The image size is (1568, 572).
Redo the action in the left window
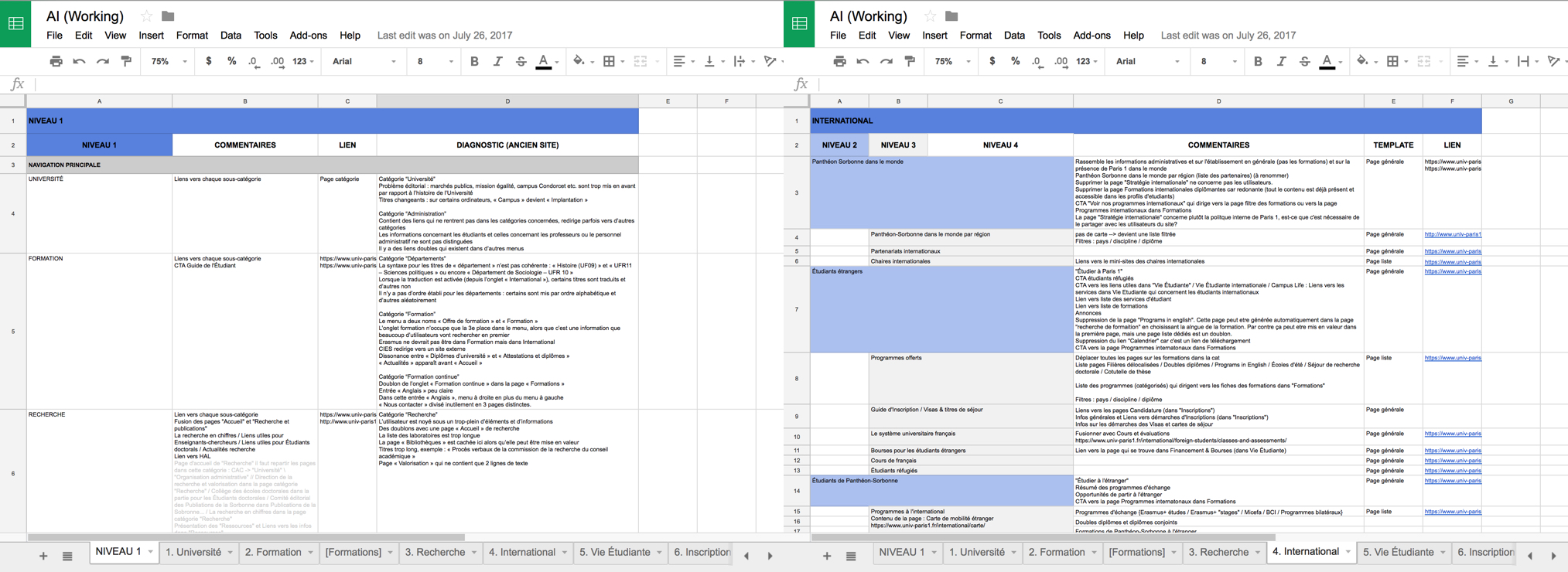(102, 61)
